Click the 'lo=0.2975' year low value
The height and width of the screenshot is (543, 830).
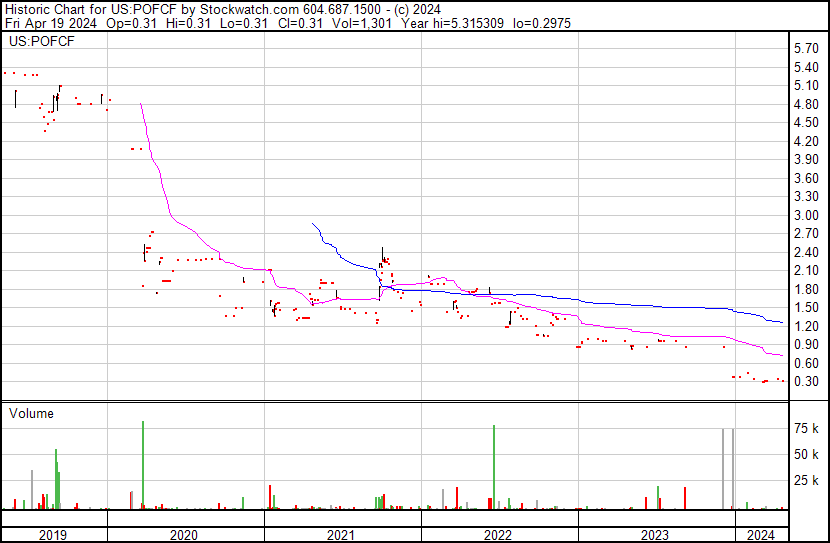542,23
